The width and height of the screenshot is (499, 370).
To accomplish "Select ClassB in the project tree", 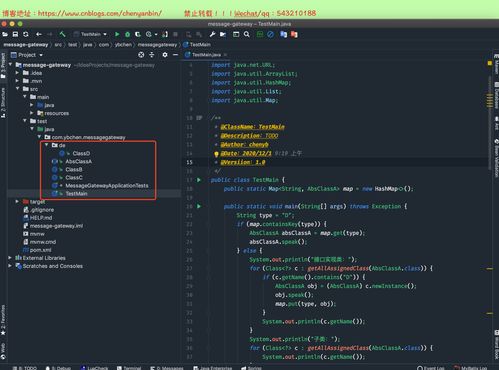I will [74, 169].
